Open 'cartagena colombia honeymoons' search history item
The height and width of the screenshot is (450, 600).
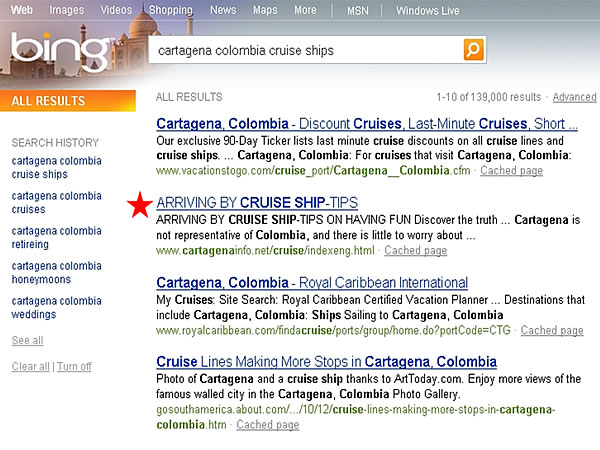56,273
